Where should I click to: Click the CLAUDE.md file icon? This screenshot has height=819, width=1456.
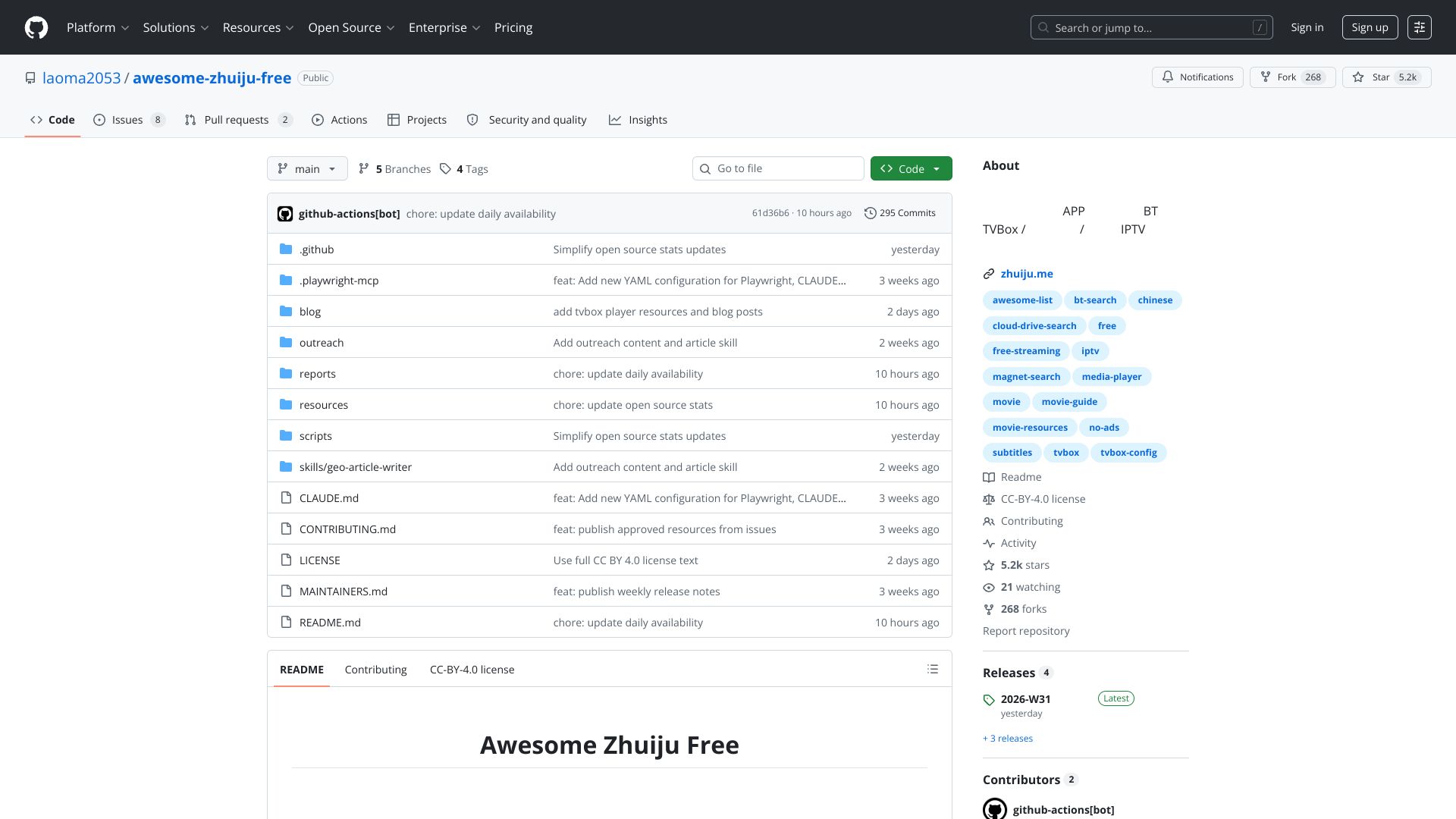[x=286, y=497]
